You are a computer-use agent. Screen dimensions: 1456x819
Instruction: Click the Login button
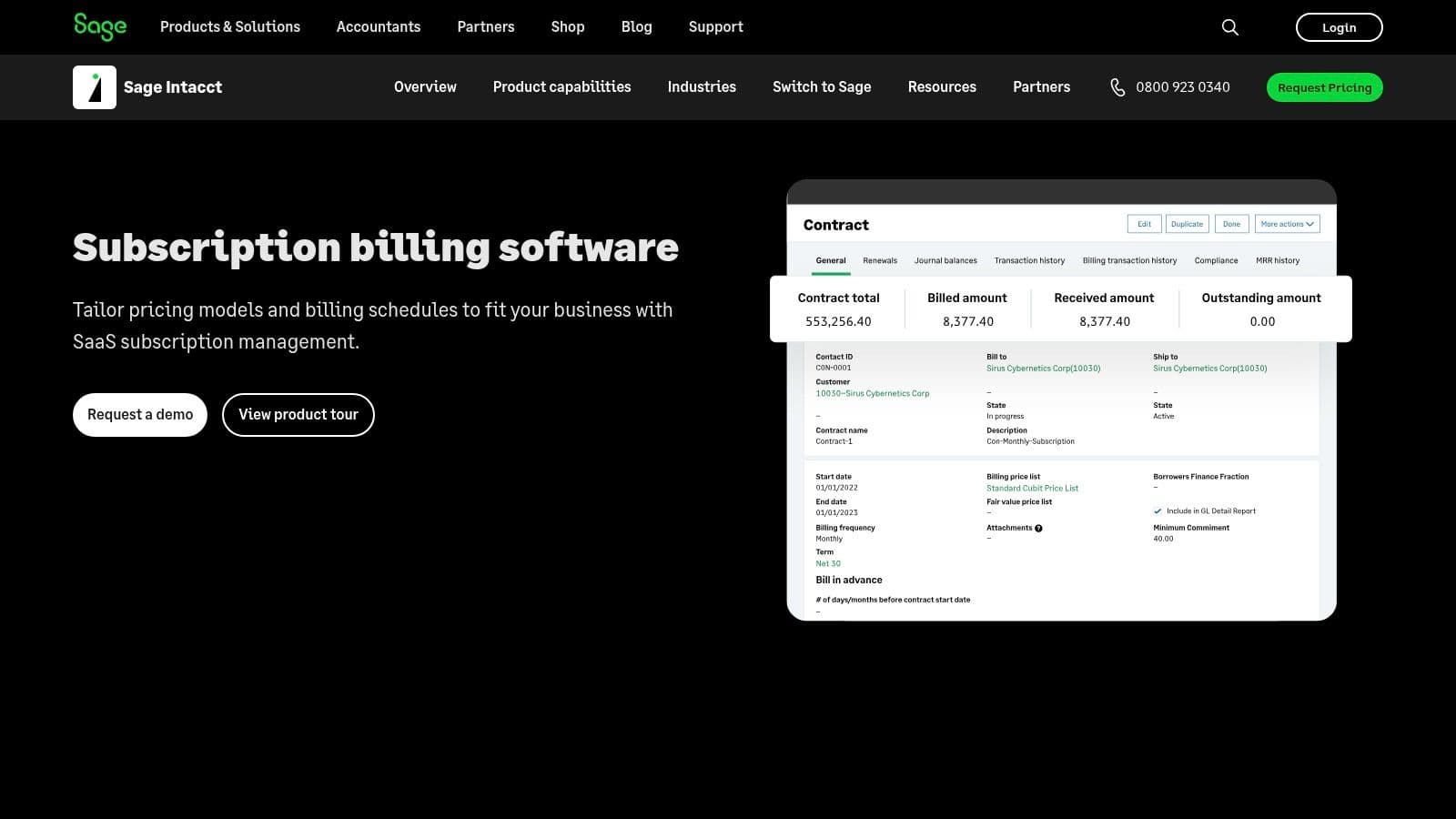(1339, 27)
